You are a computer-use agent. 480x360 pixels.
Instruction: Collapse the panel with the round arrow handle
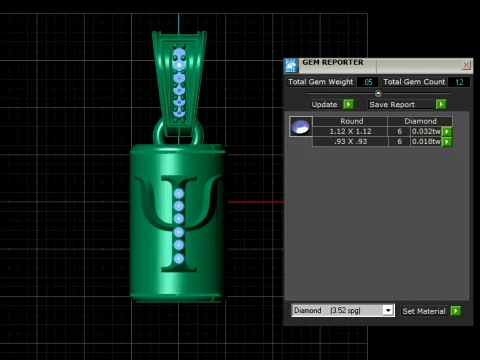pos(378,93)
